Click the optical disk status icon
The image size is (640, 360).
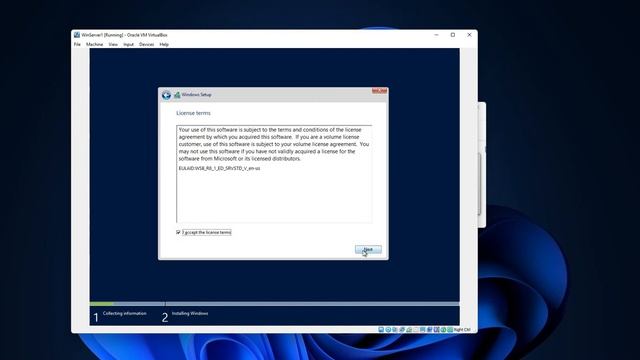(388, 329)
